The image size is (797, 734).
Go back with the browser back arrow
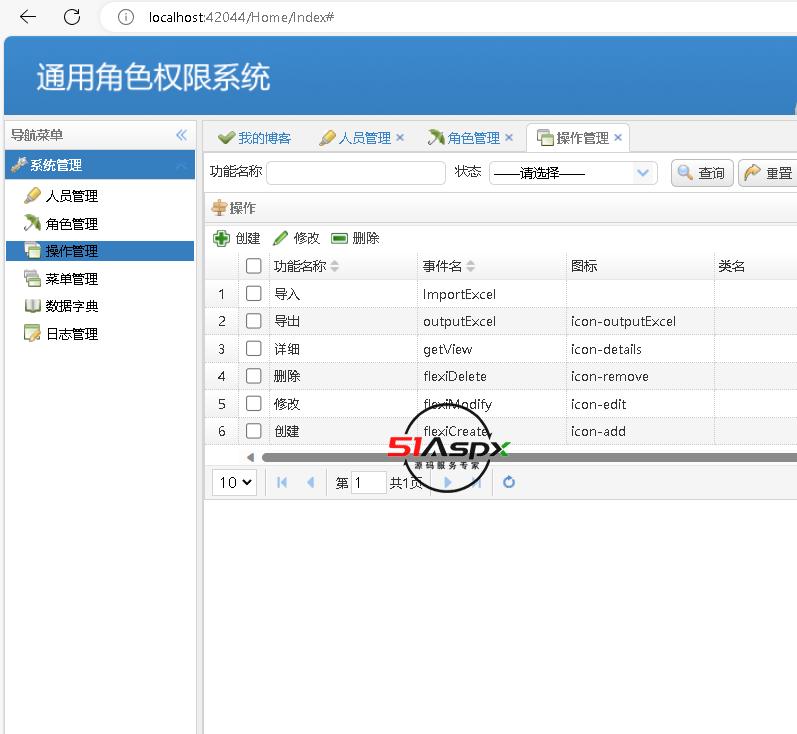pos(28,17)
